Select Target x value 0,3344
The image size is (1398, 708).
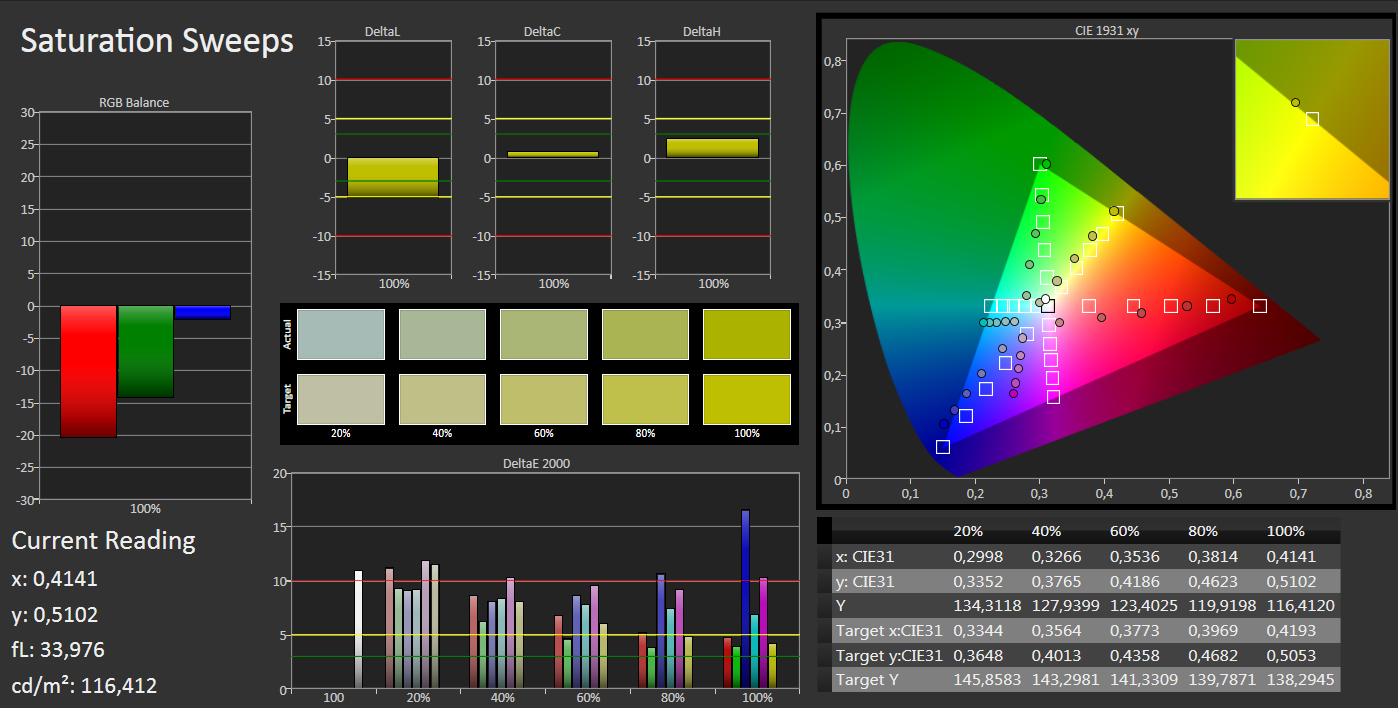coord(976,631)
